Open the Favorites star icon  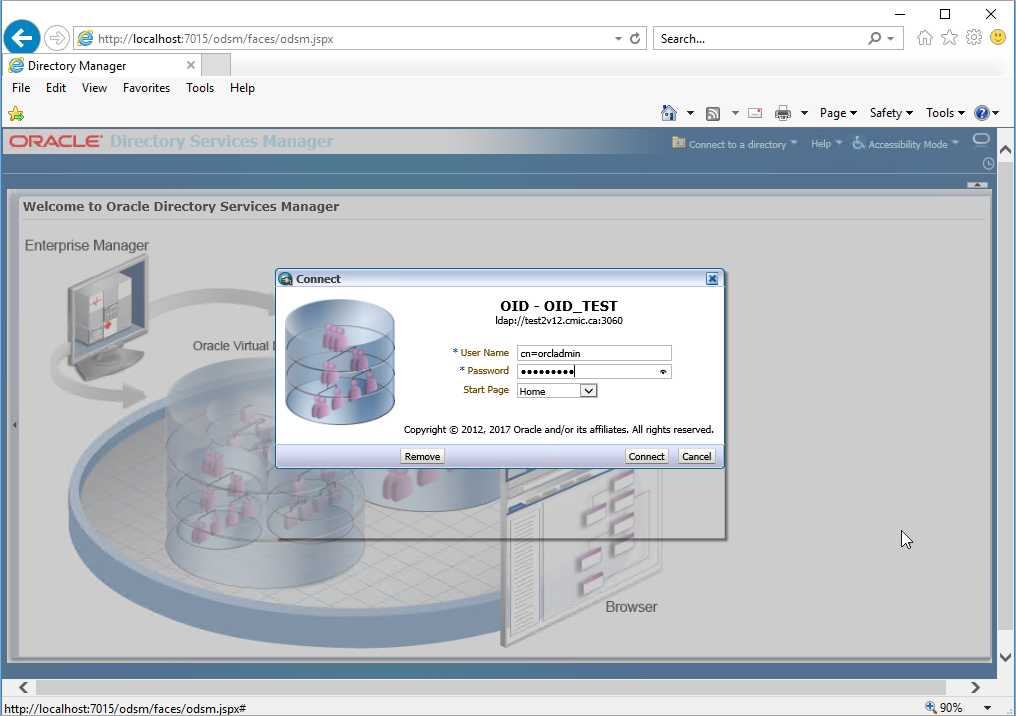click(949, 38)
